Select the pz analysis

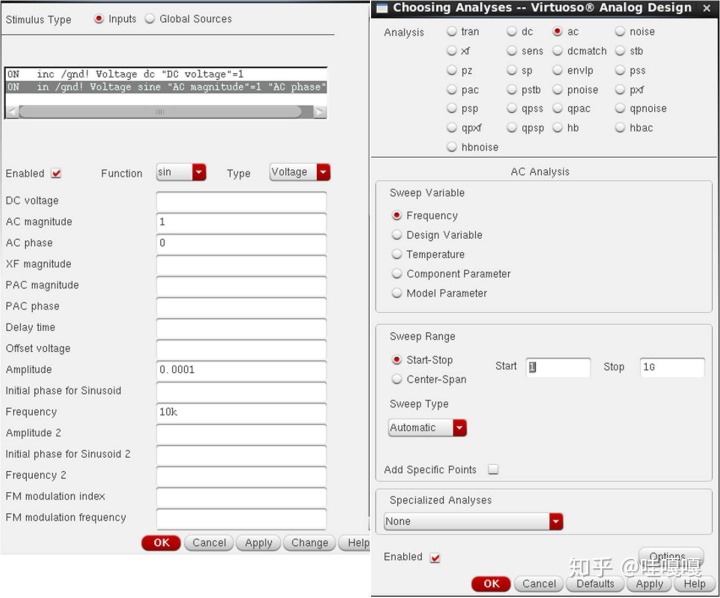[x=452, y=70]
